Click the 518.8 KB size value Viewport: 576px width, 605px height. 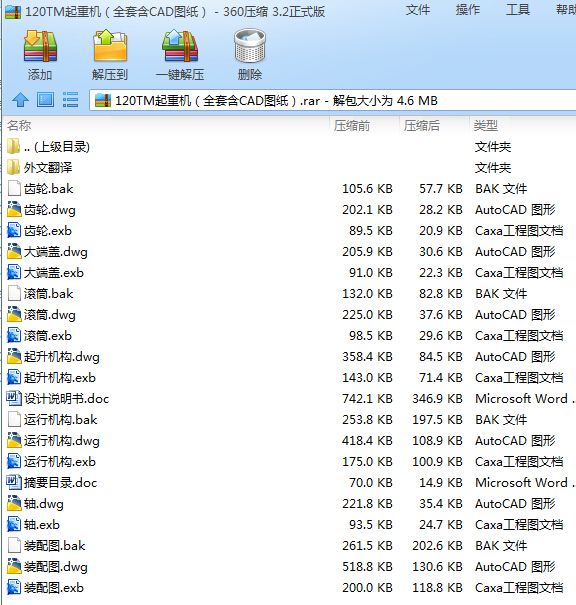[367, 567]
